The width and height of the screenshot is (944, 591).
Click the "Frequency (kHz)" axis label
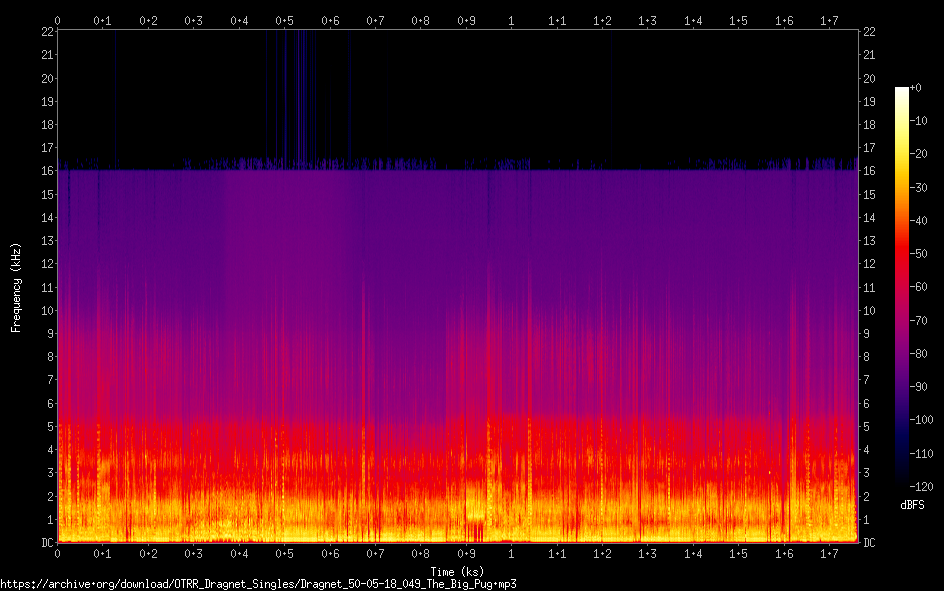[x=15, y=287]
